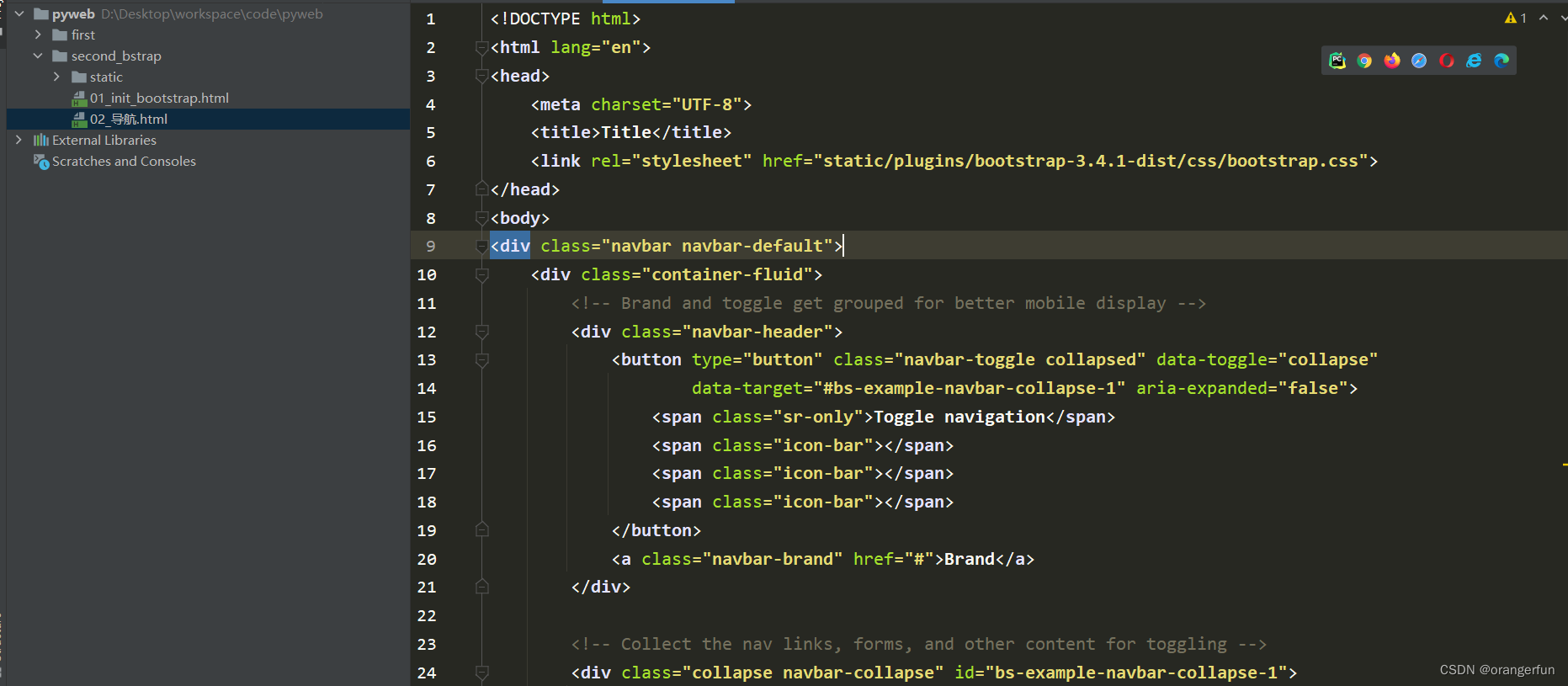Jump to next highlighted problem arrow
This screenshot has width=1568, height=686.
click(x=1564, y=18)
